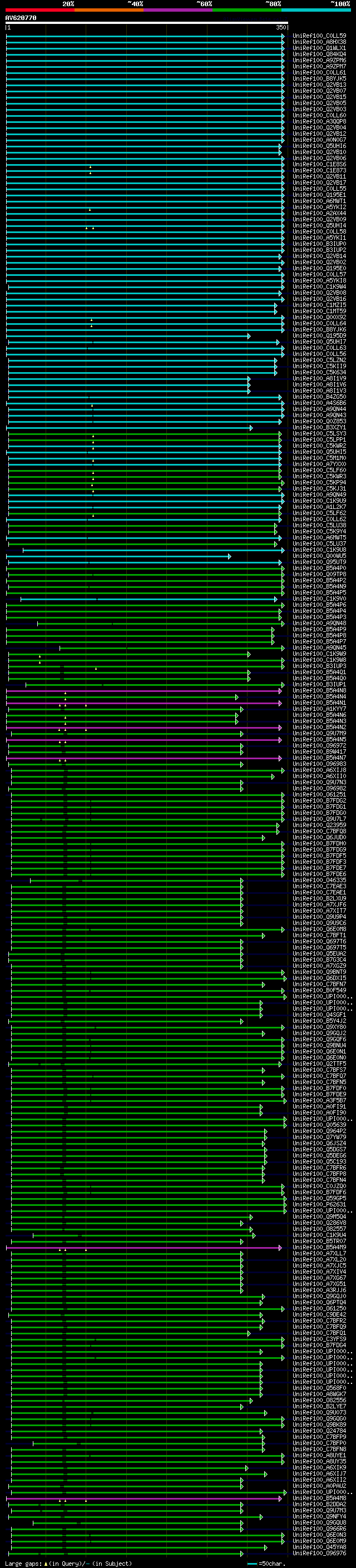Click UniRef100_A7YXX0 label

[x=319, y=464]
